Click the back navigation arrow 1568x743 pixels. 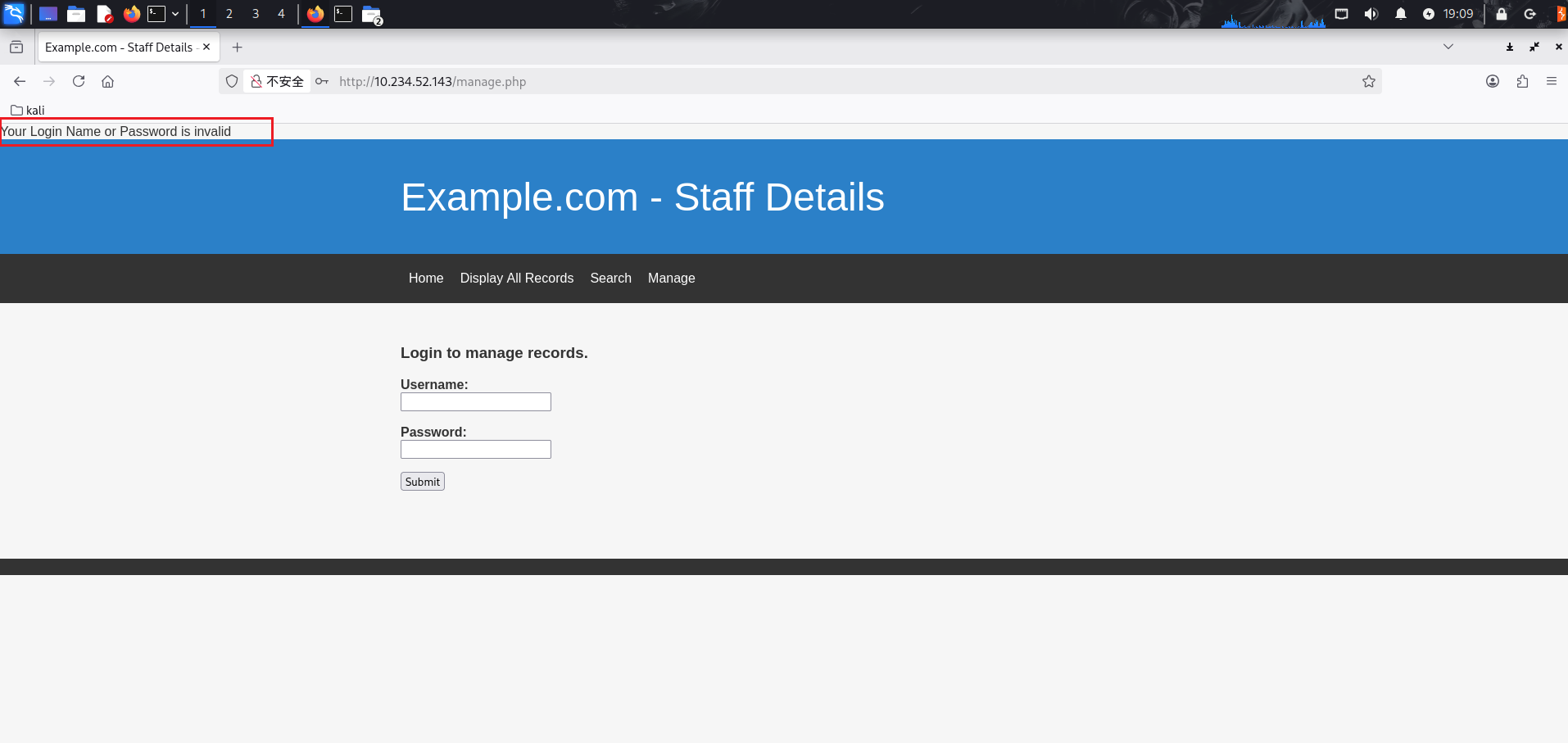click(x=20, y=81)
